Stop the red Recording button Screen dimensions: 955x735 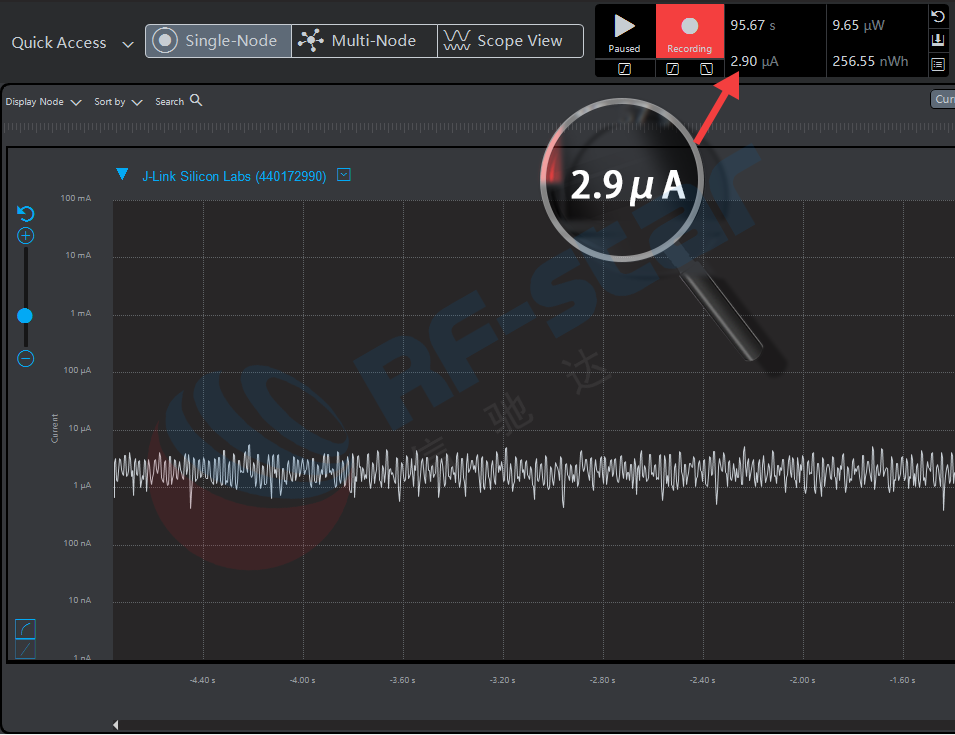(689, 31)
